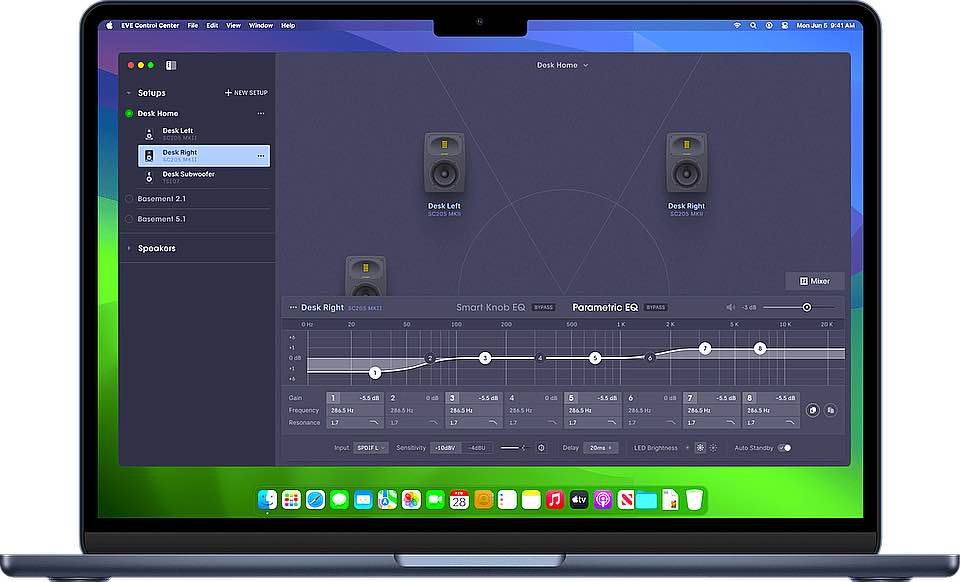Image resolution: width=960 pixels, height=582 pixels.
Task: Click the Desk Left speaker icon in sidebar
Action: [149, 134]
